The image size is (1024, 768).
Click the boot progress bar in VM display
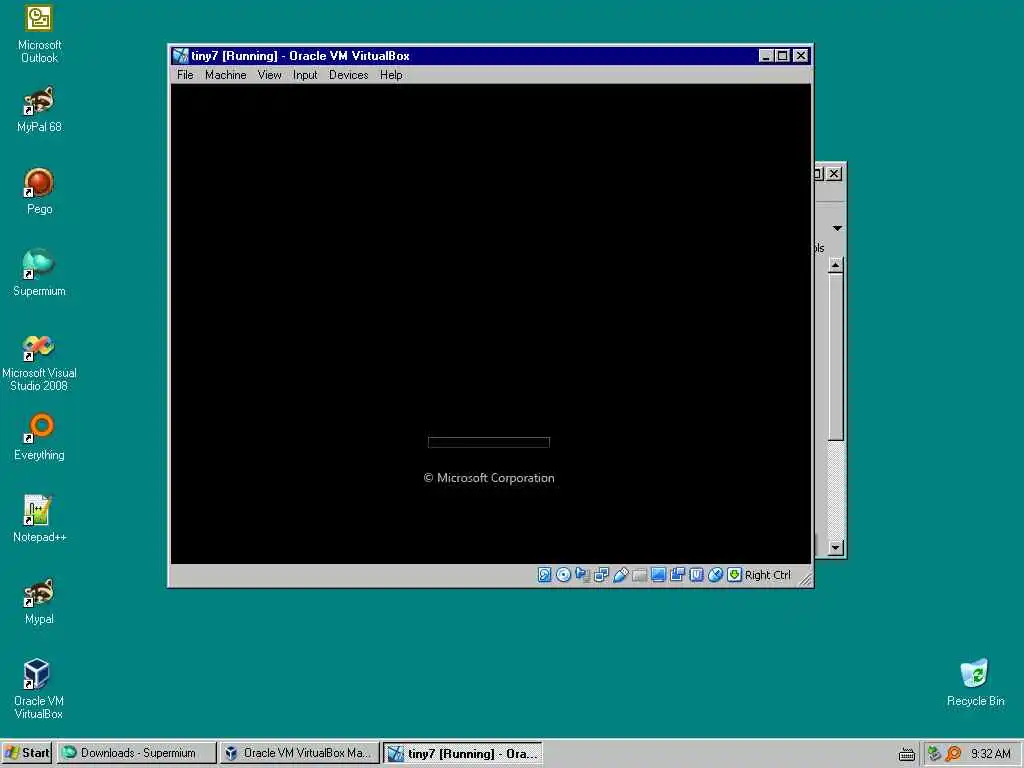point(488,442)
